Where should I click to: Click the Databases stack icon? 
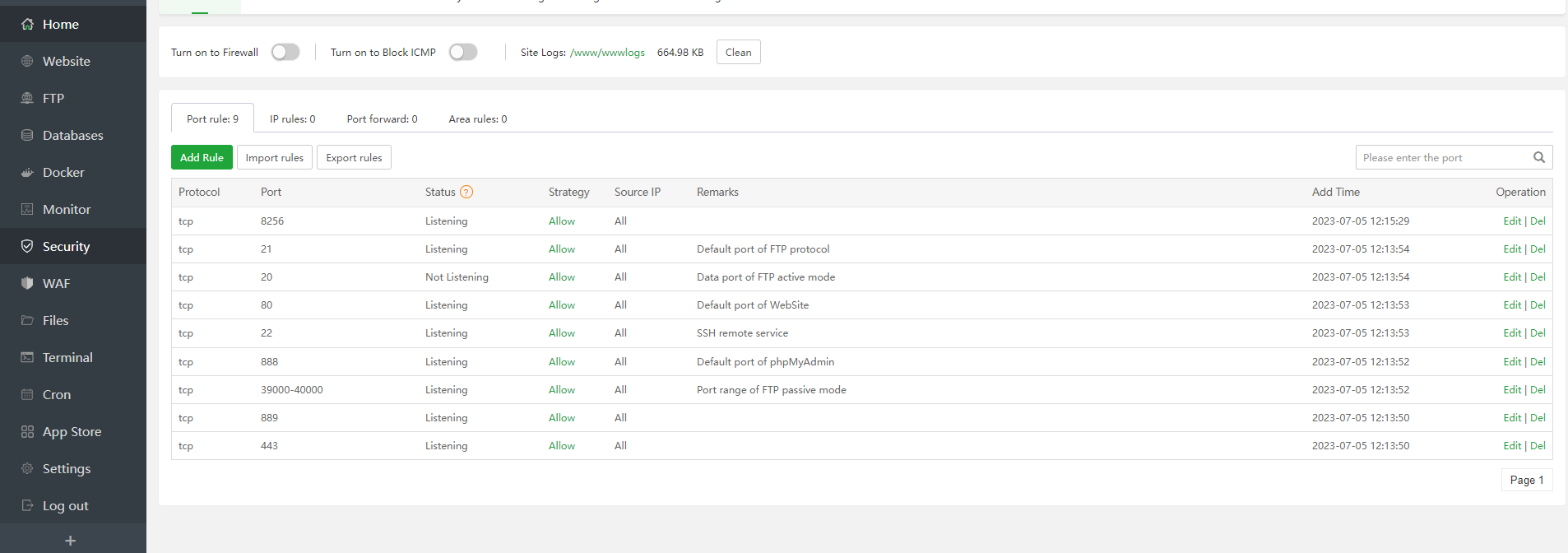tap(27, 136)
